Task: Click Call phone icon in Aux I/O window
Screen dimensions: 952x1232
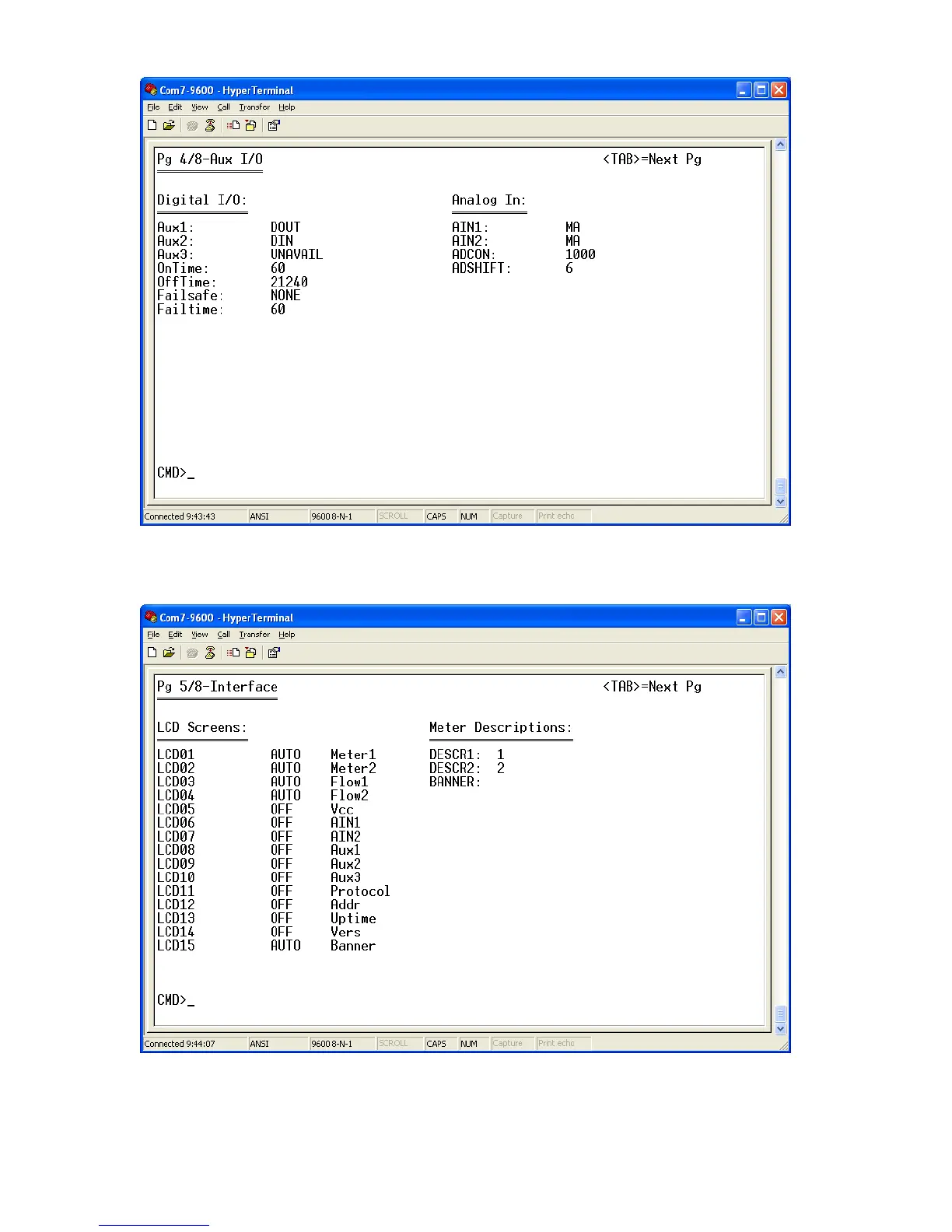Action: (x=193, y=125)
